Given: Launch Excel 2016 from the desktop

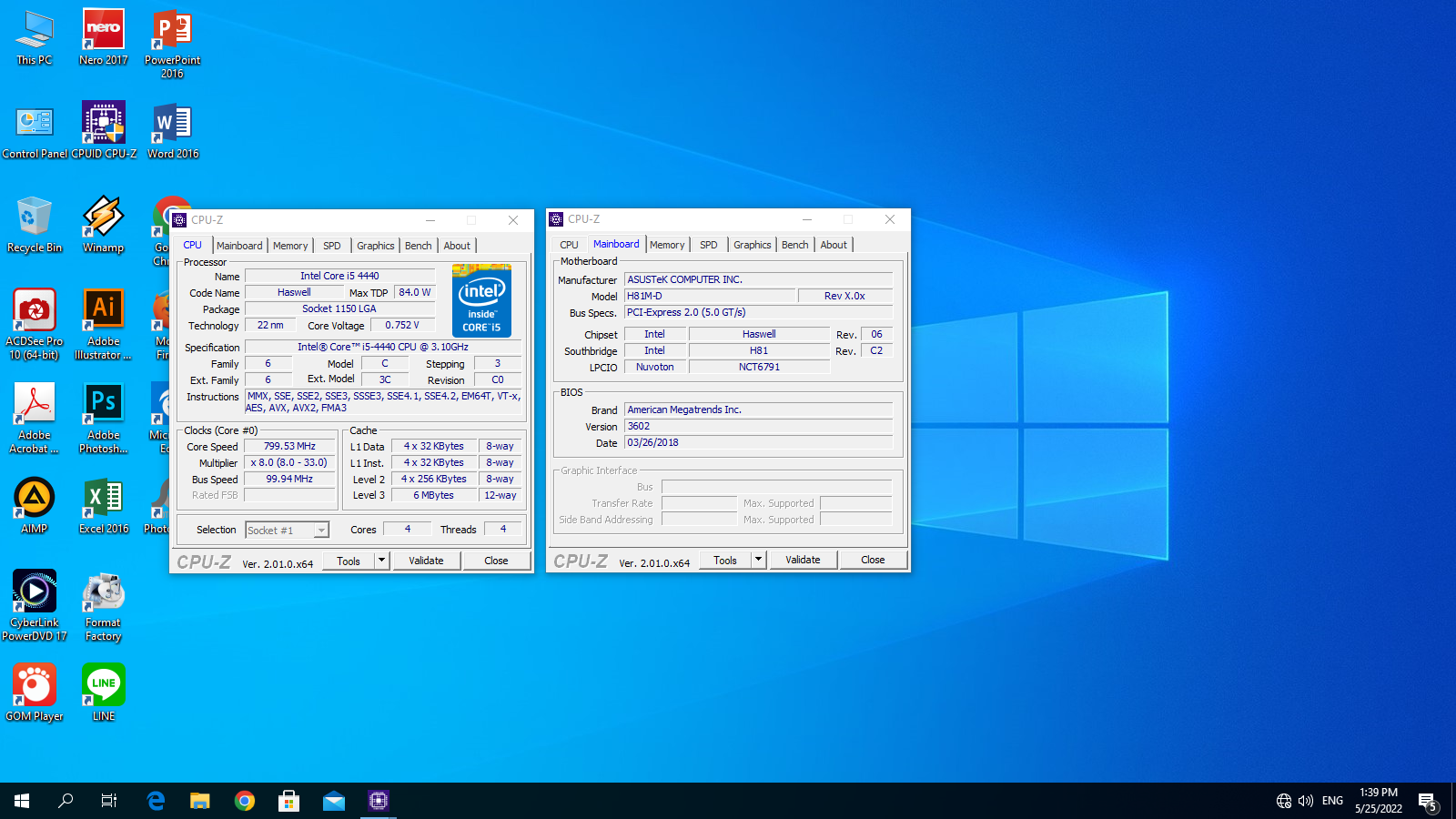Looking at the screenshot, I should [x=104, y=506].
